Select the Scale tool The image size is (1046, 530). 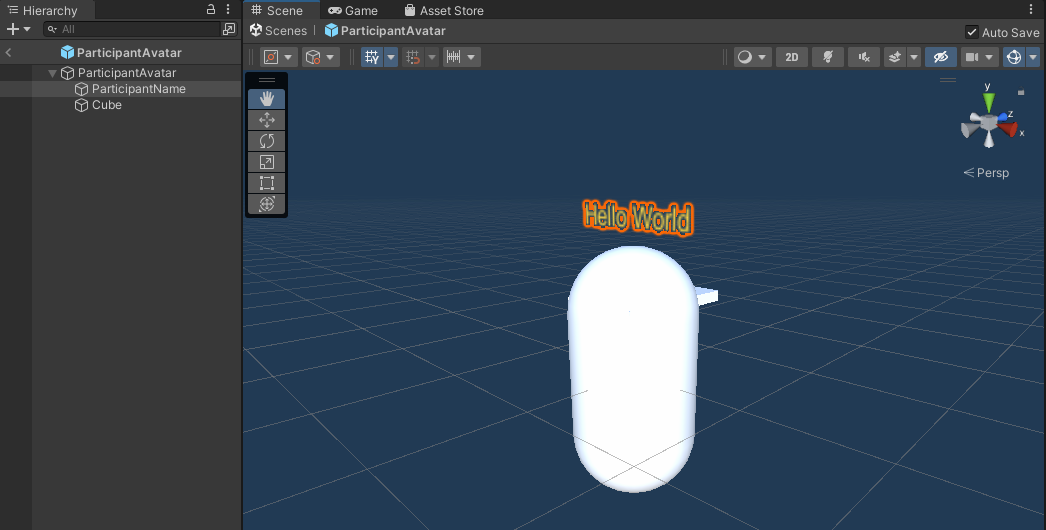[x=266, y=162]
